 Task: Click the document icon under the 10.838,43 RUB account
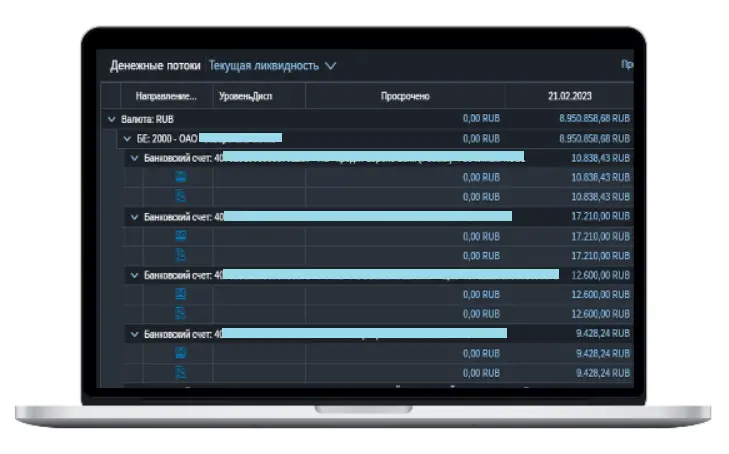pos(181,196)
